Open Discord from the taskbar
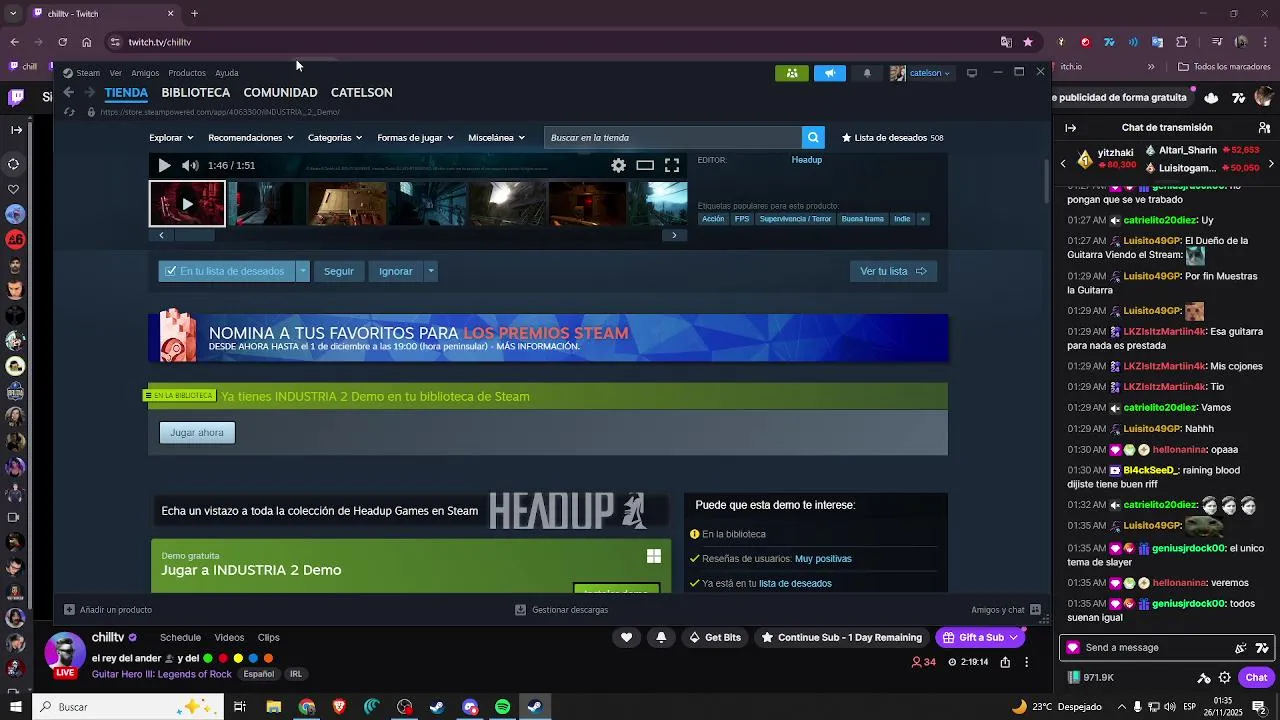Image resolution: width=1280 pixels, height=720 pixels. (470, 707)
